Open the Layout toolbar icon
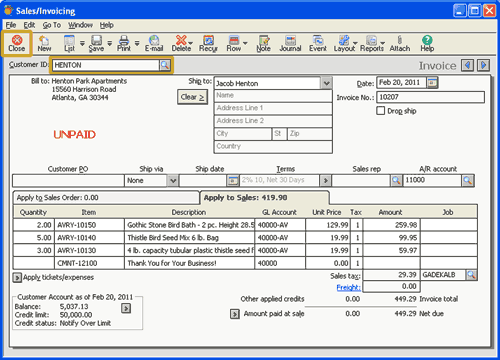Screen dimensions: 500x360 [x=344, y=43]
